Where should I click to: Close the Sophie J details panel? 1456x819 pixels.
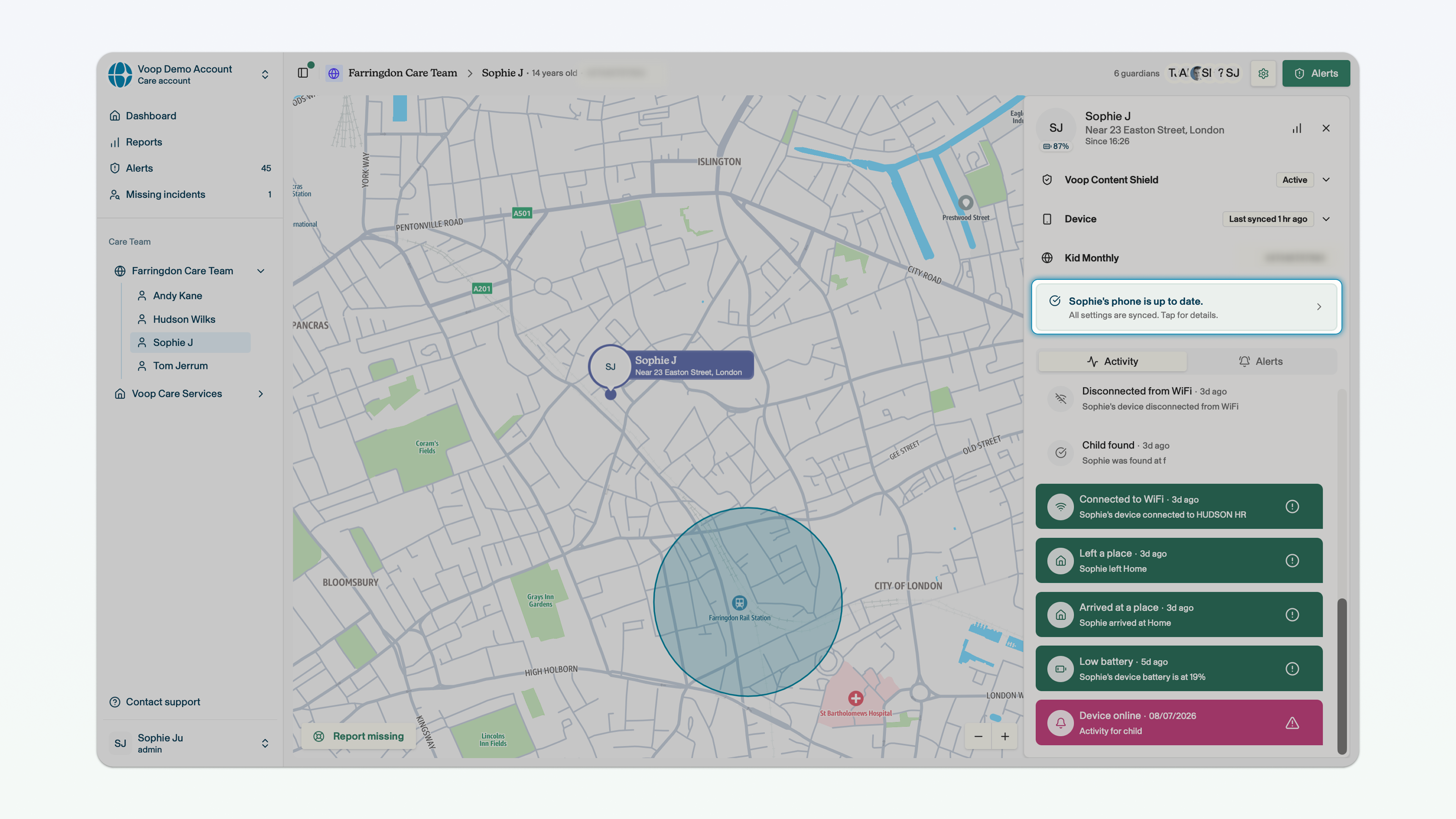click(x=1326, y=128)
